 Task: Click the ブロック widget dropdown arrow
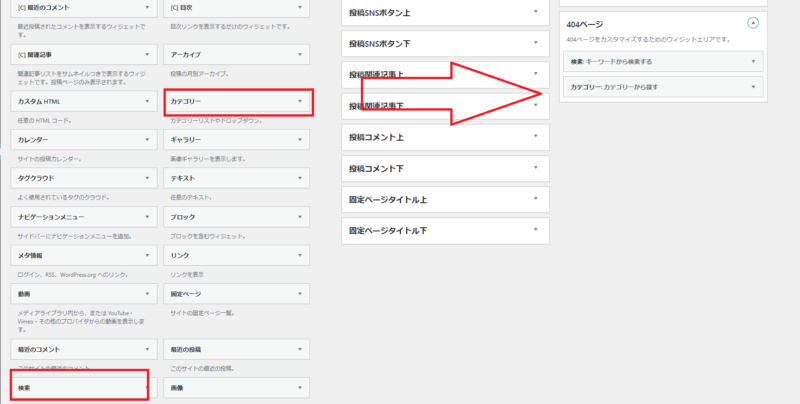point(300,216)
